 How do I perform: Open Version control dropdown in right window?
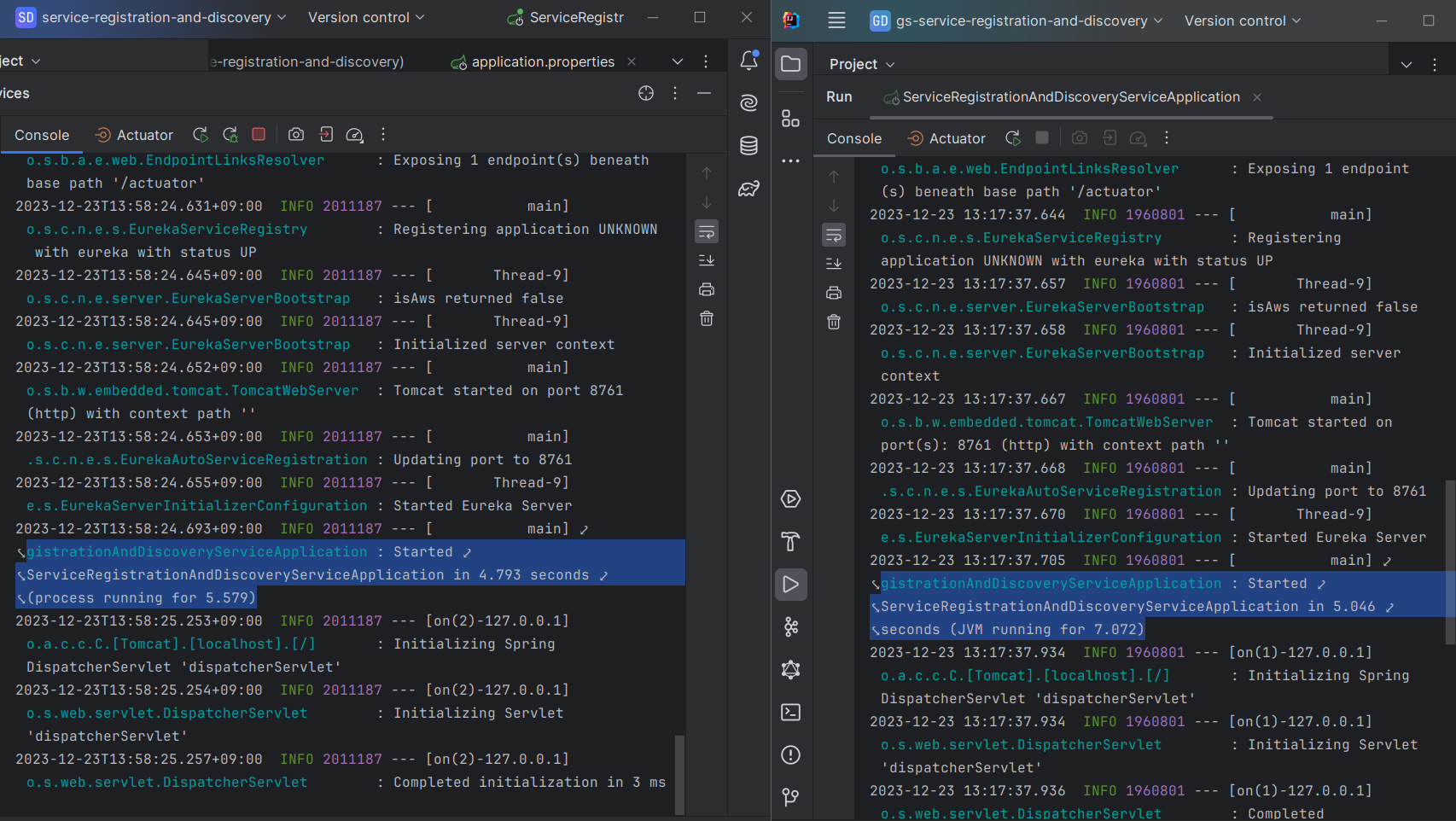pyautogui.click(x=1243, y=20)
